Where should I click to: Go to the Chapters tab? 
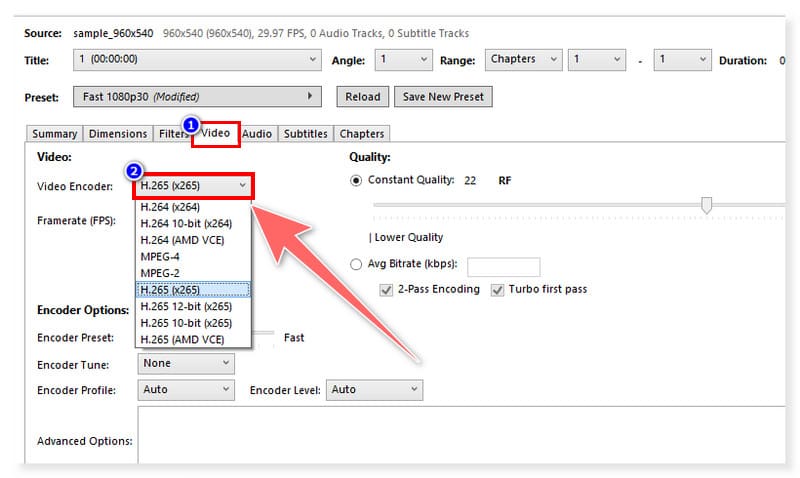[x=361, y=134]
